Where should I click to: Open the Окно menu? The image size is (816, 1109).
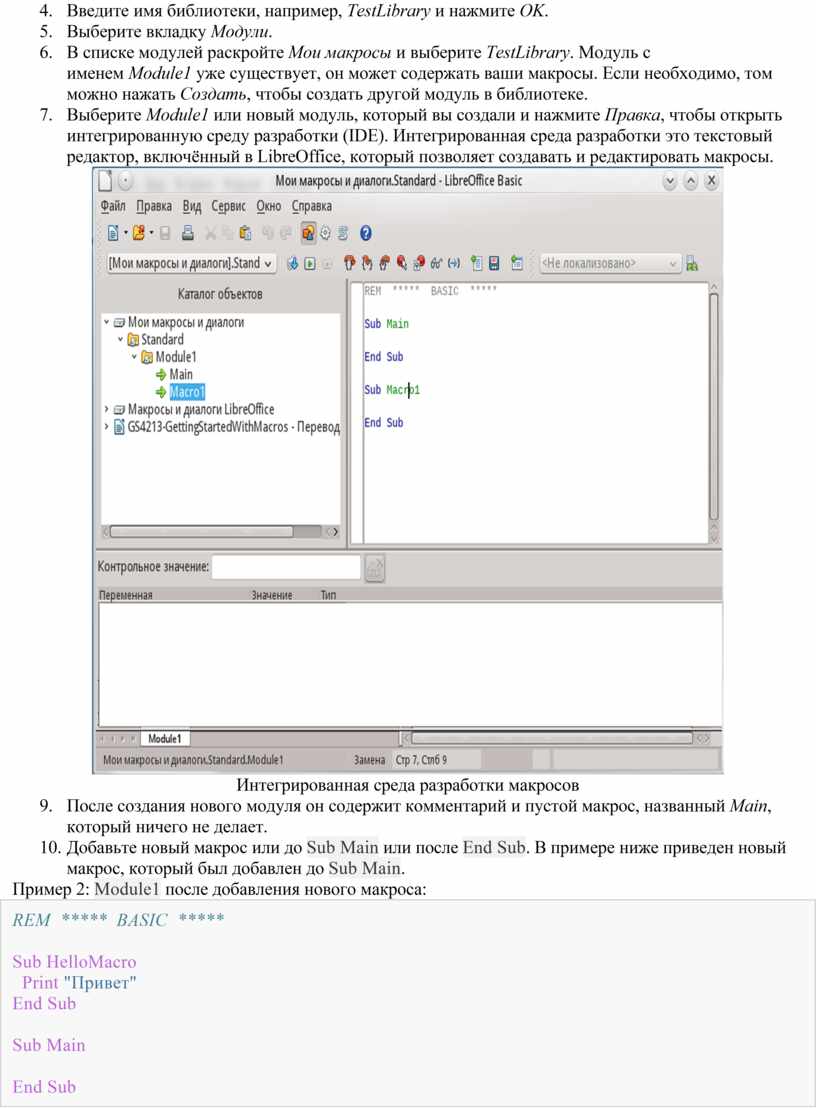[x=269, y=206]
